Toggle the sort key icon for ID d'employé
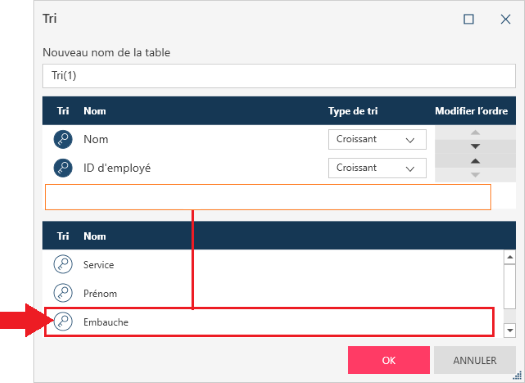Screen dimensions: 525x383 coord(63,168)
